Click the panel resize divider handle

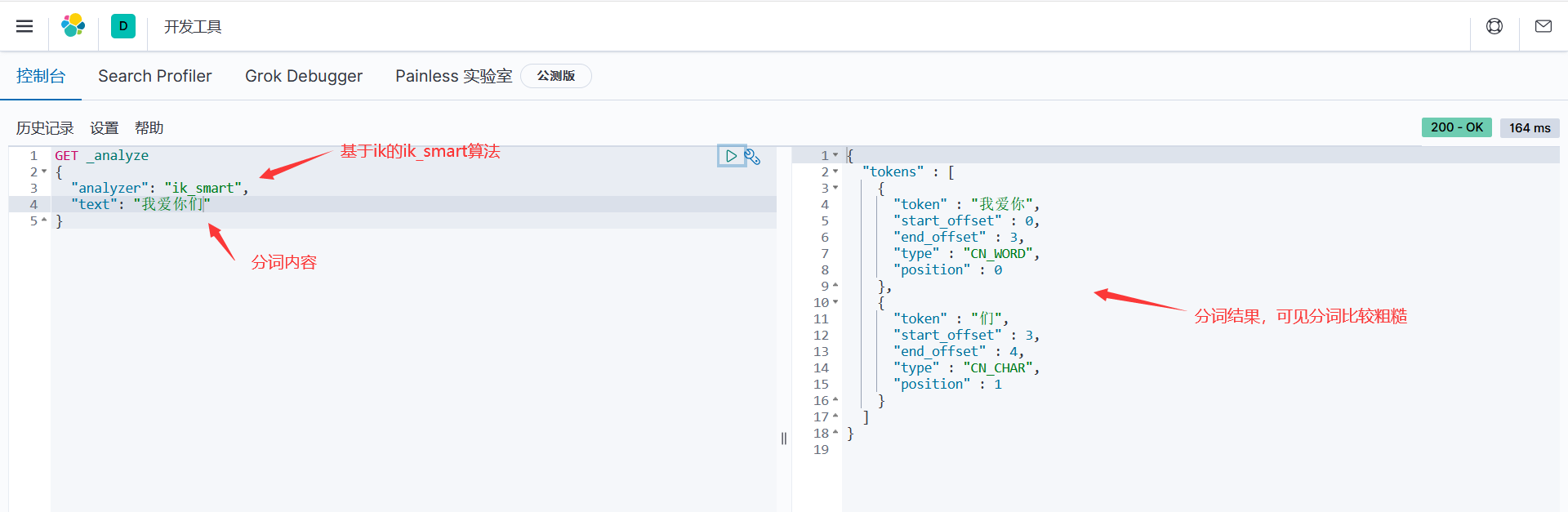(784, 439)
